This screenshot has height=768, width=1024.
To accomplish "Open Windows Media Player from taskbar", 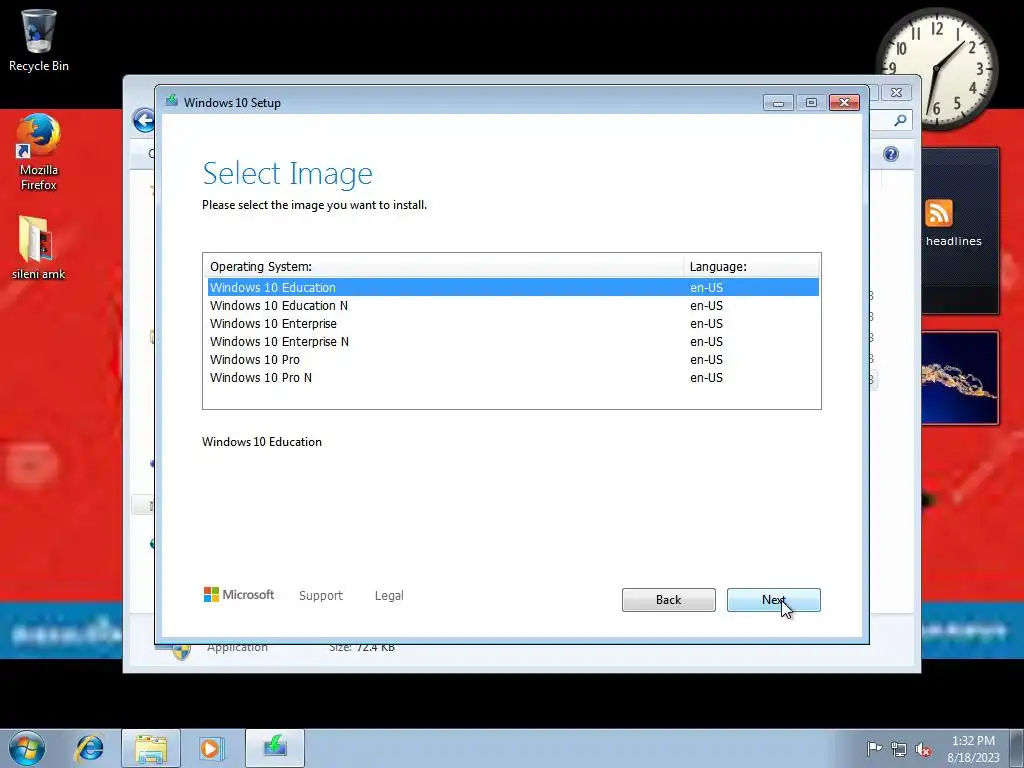I will [211, 748].
